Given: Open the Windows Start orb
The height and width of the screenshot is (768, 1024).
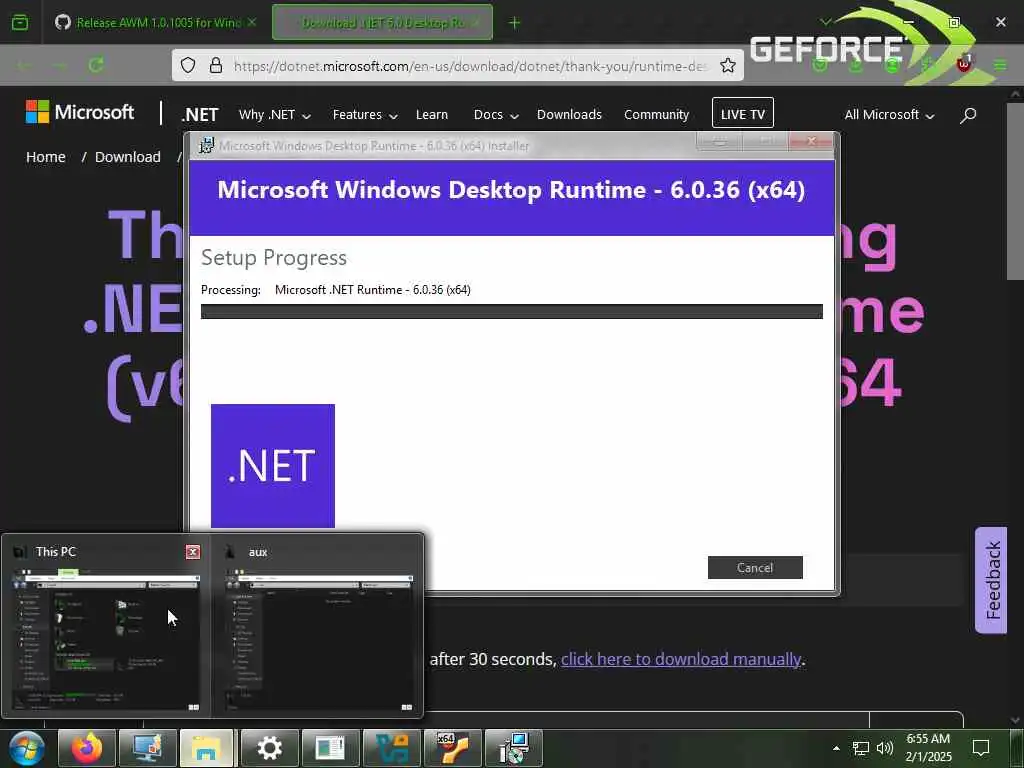Looking at the screenshot, I should (x=27, y=748).
